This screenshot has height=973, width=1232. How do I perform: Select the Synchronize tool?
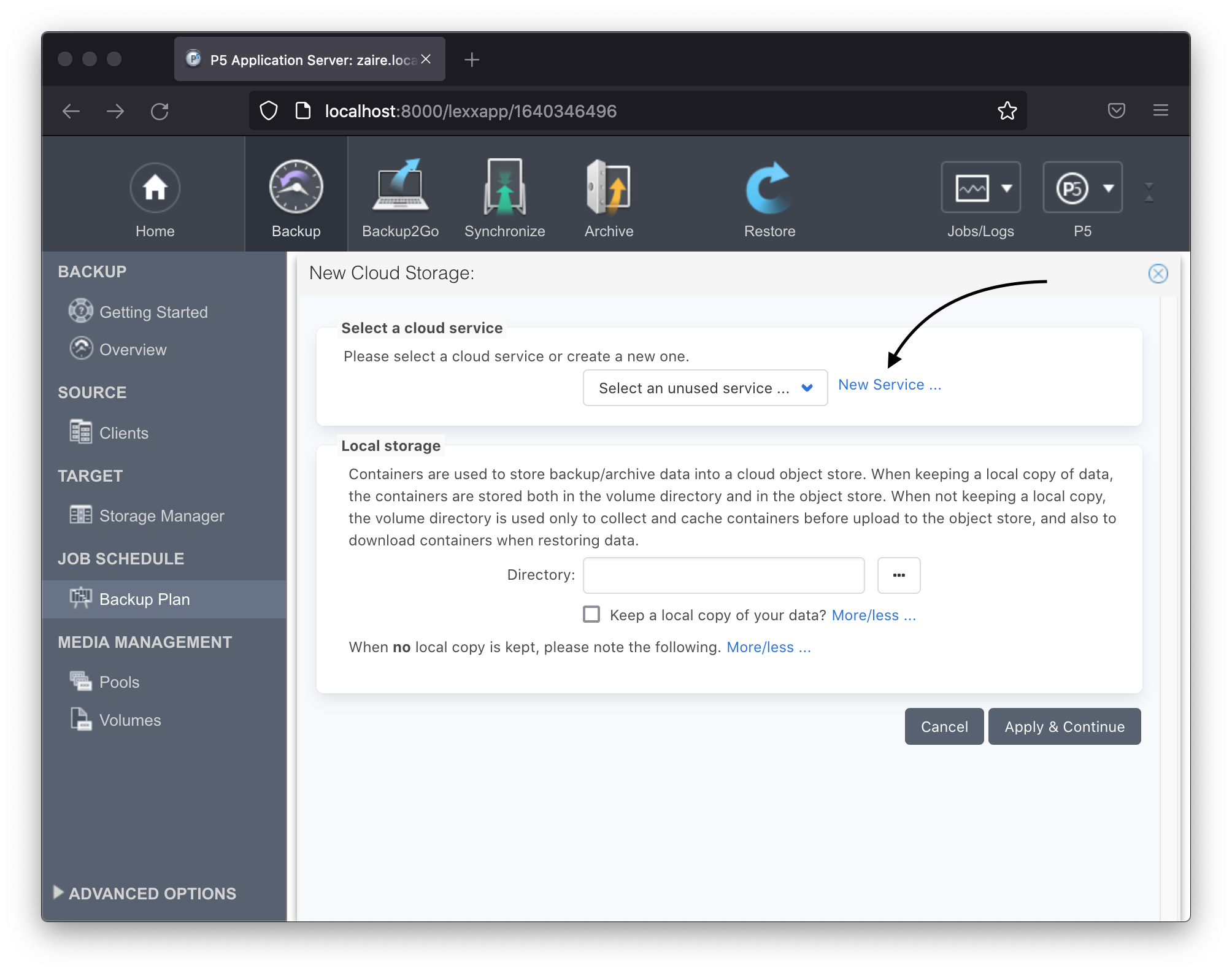click(504, 198)
